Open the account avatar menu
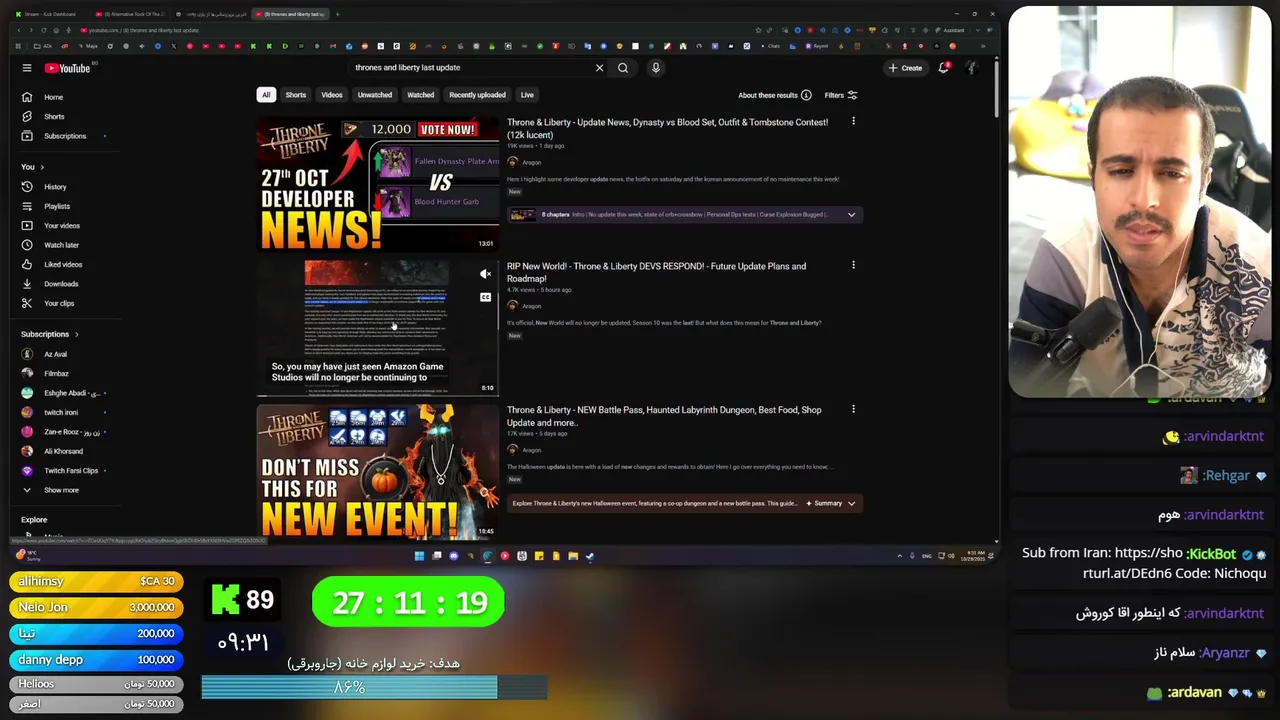This screenshot has width=1280, height=720. click(x=970, y=68)
